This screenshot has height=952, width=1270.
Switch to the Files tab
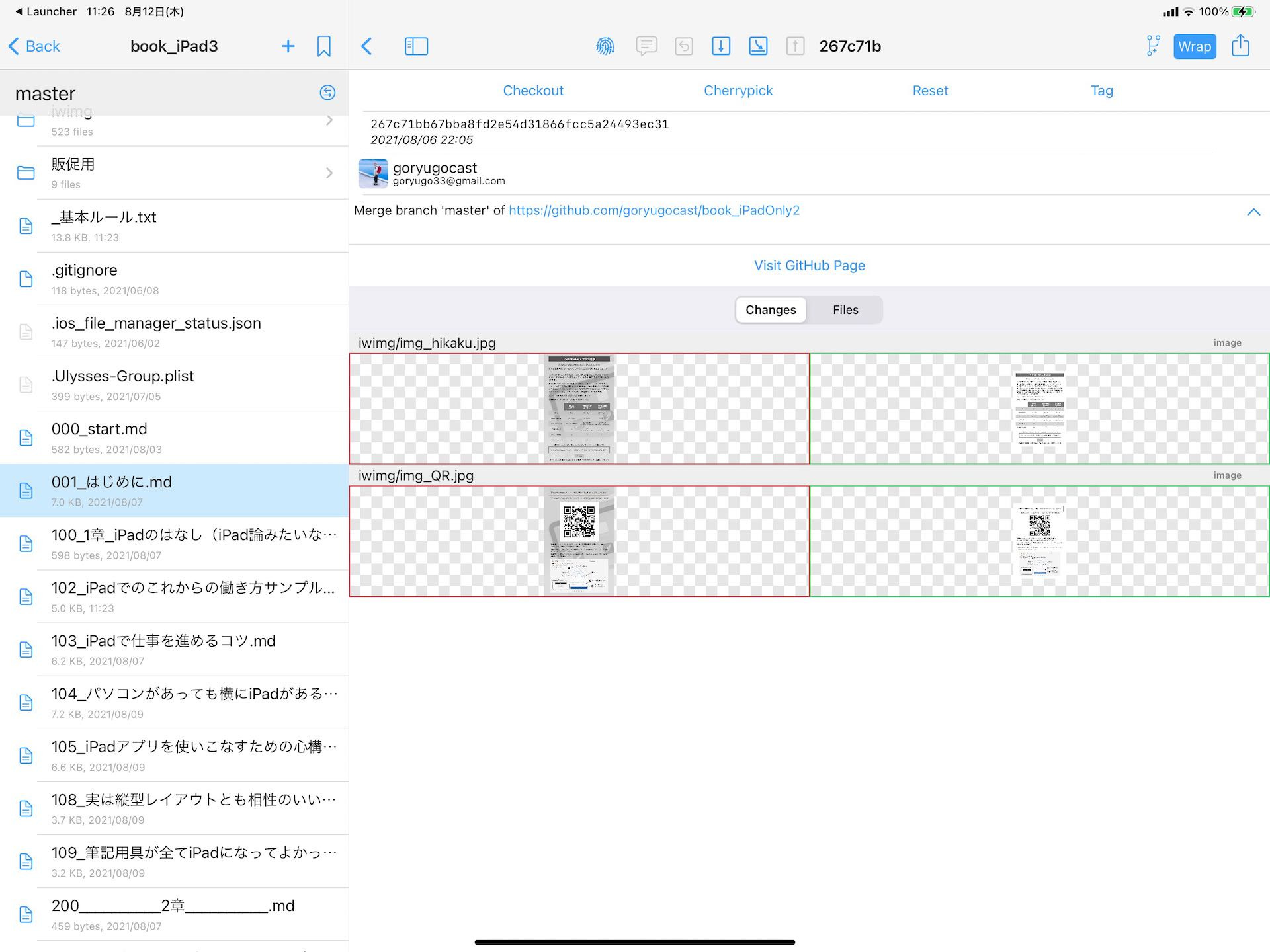(845, 310)
